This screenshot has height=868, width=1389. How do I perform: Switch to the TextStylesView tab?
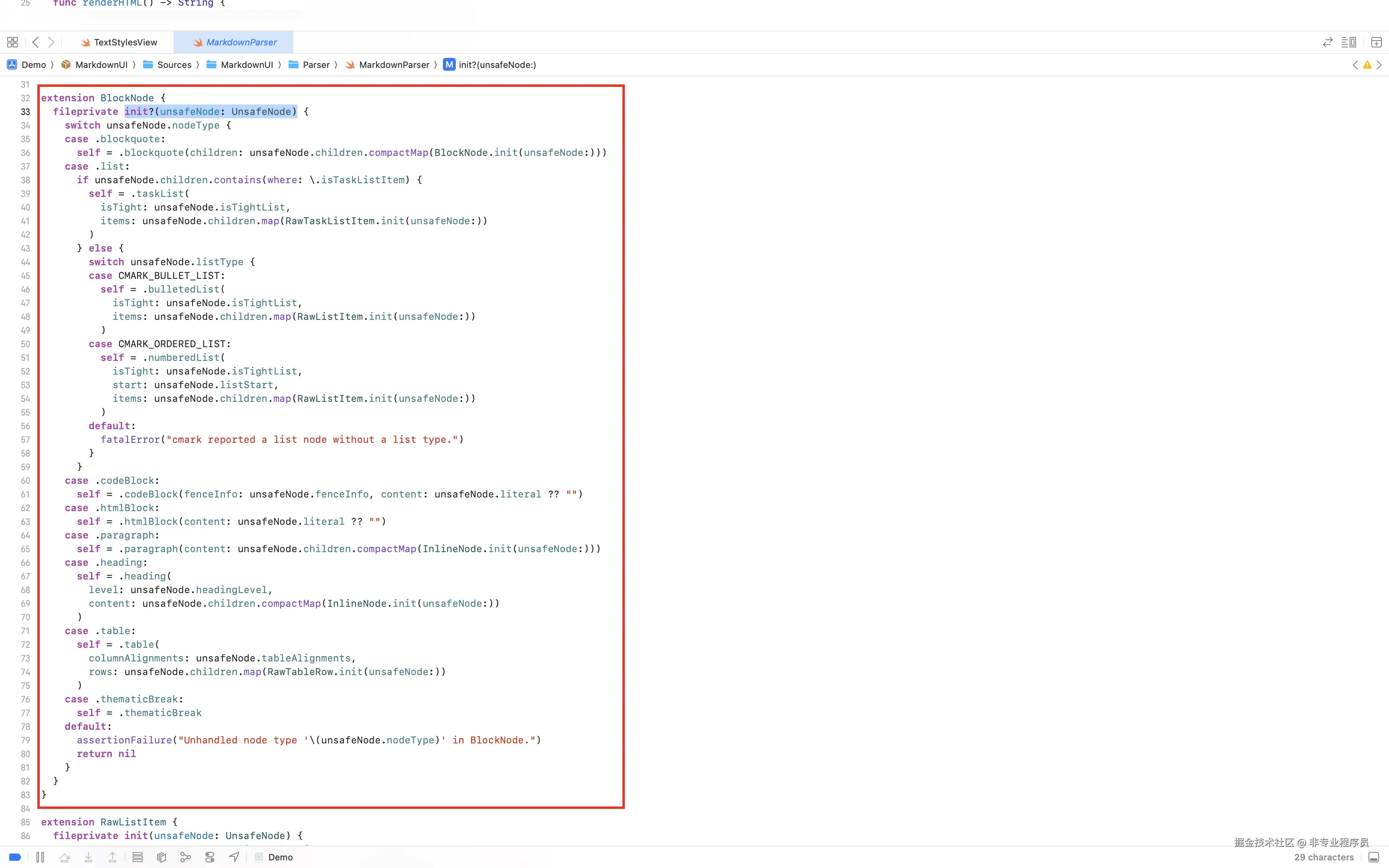(x=125, y=42)
